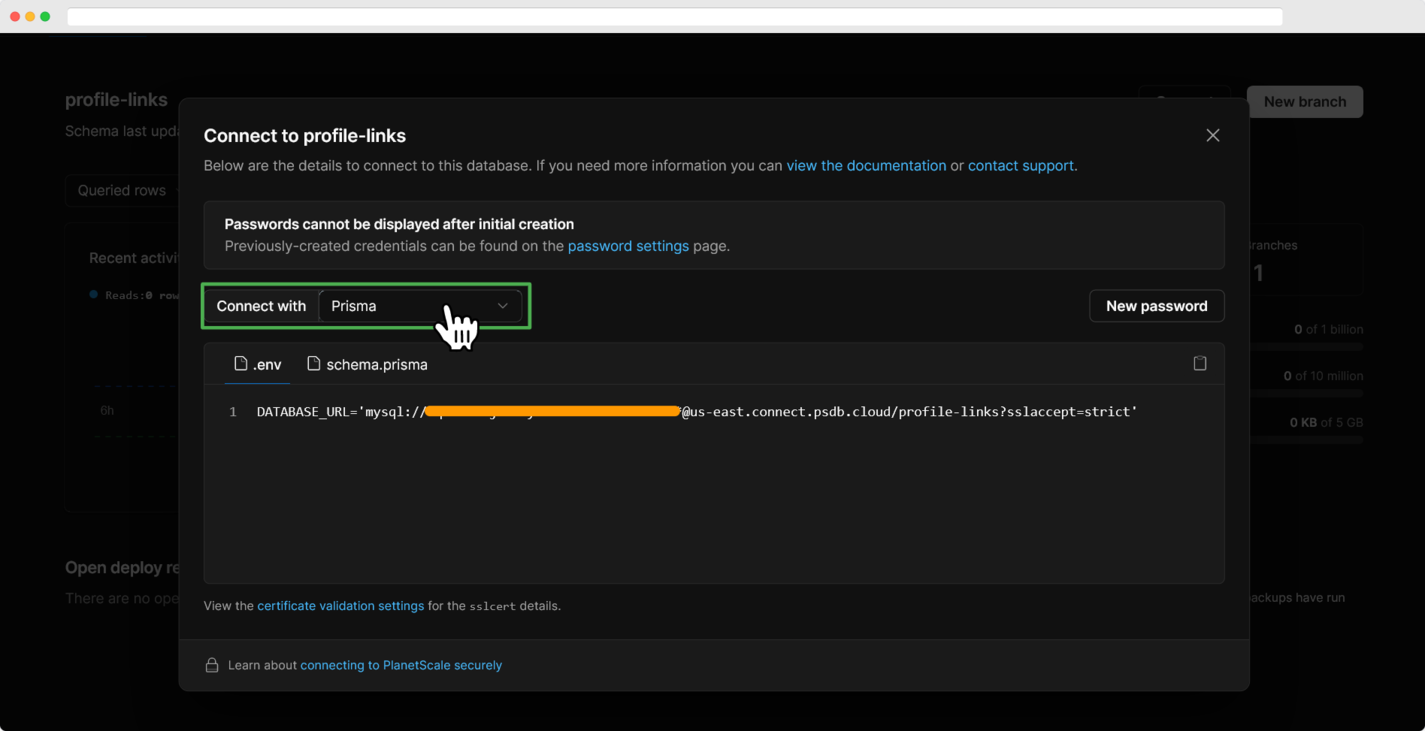Click the file icon beside schema.prisma
This screenshot has width=1425, height=731.
point(314,364)
